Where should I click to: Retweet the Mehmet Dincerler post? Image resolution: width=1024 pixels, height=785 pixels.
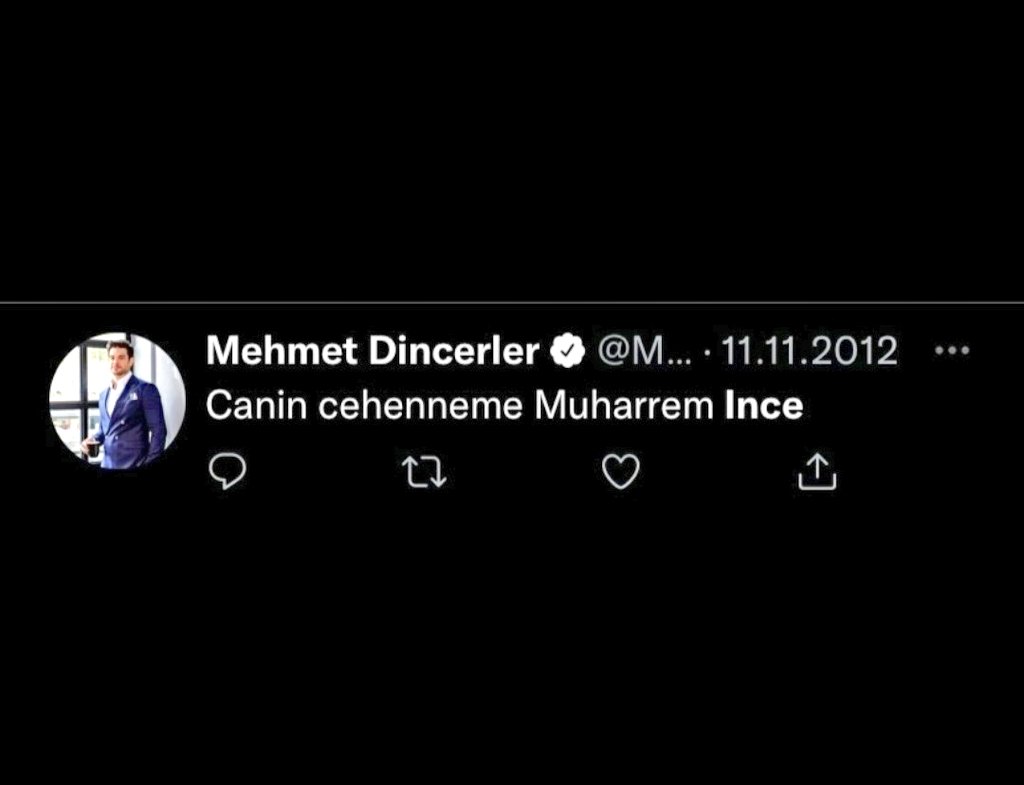pyautogui.click(x=424, y=472)
